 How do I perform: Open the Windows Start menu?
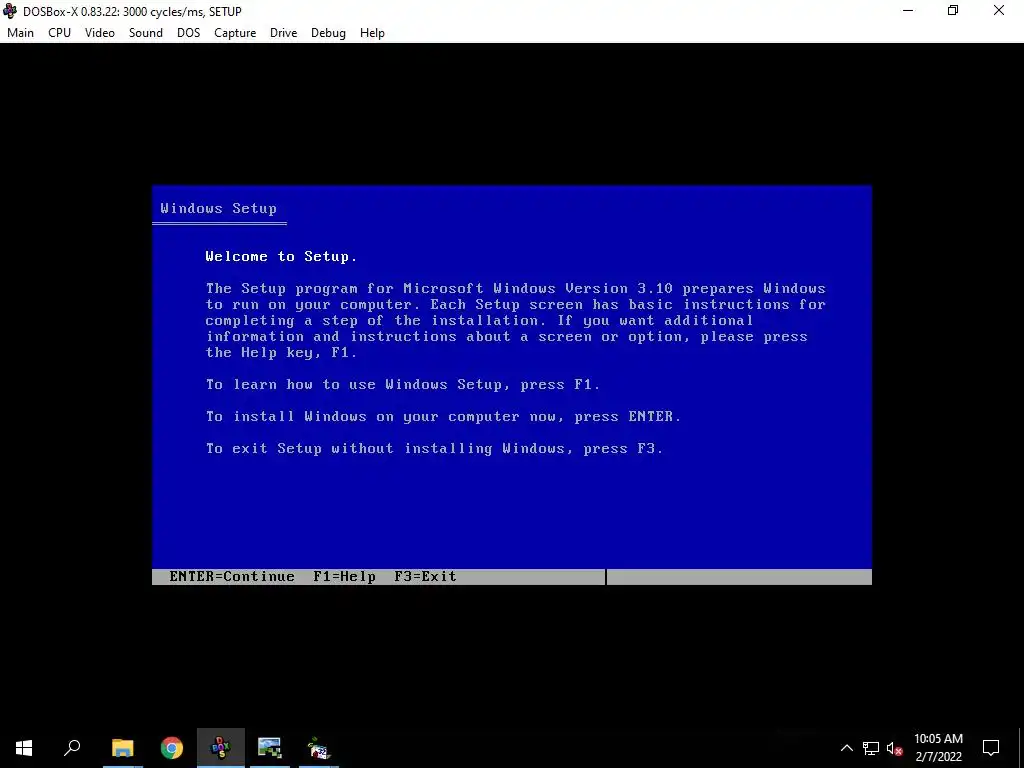pos(24,748)
